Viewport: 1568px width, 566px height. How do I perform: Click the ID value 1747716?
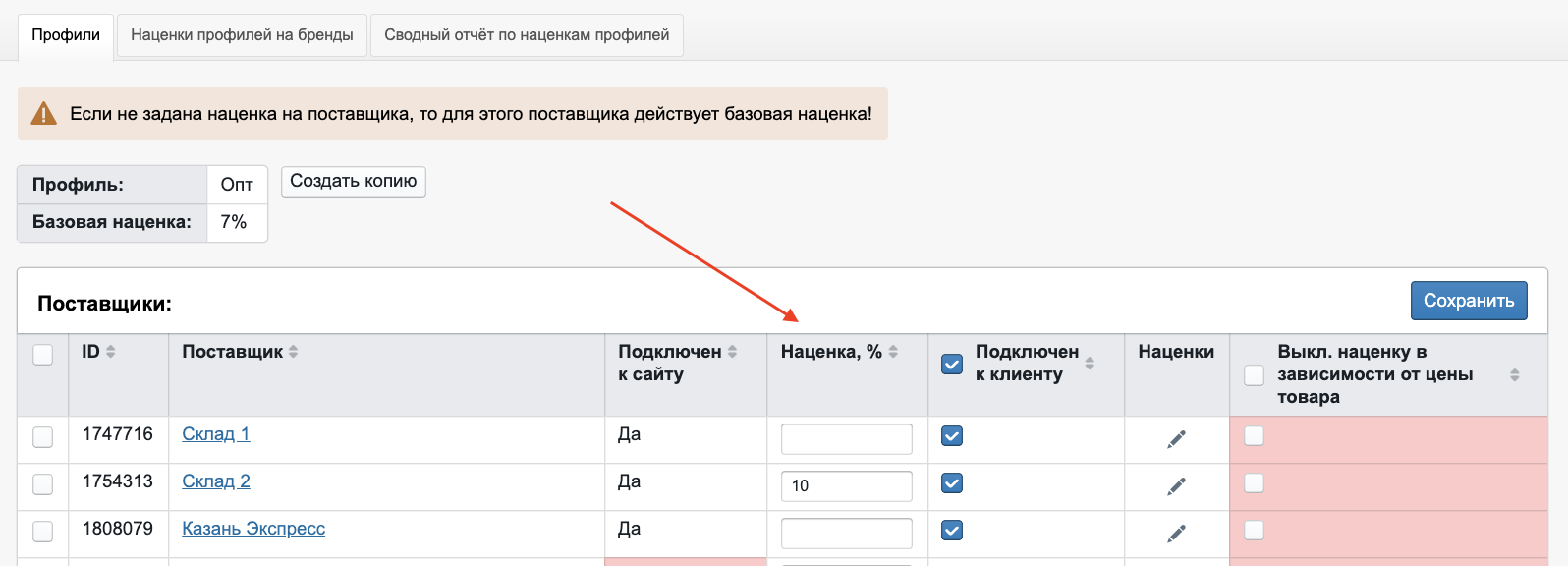118,434
